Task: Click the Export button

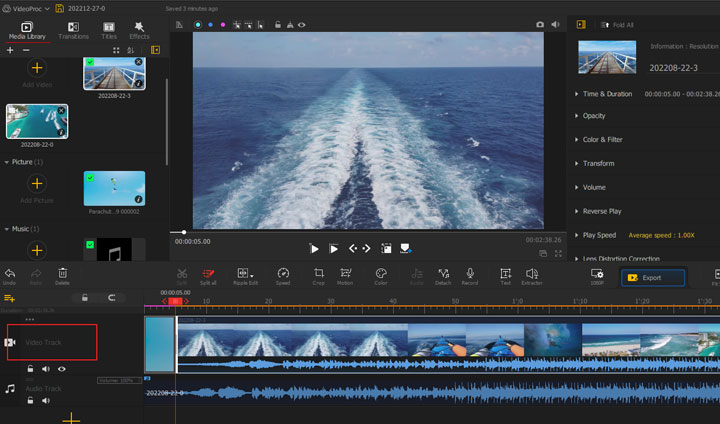Action: [x=653, y=278]
